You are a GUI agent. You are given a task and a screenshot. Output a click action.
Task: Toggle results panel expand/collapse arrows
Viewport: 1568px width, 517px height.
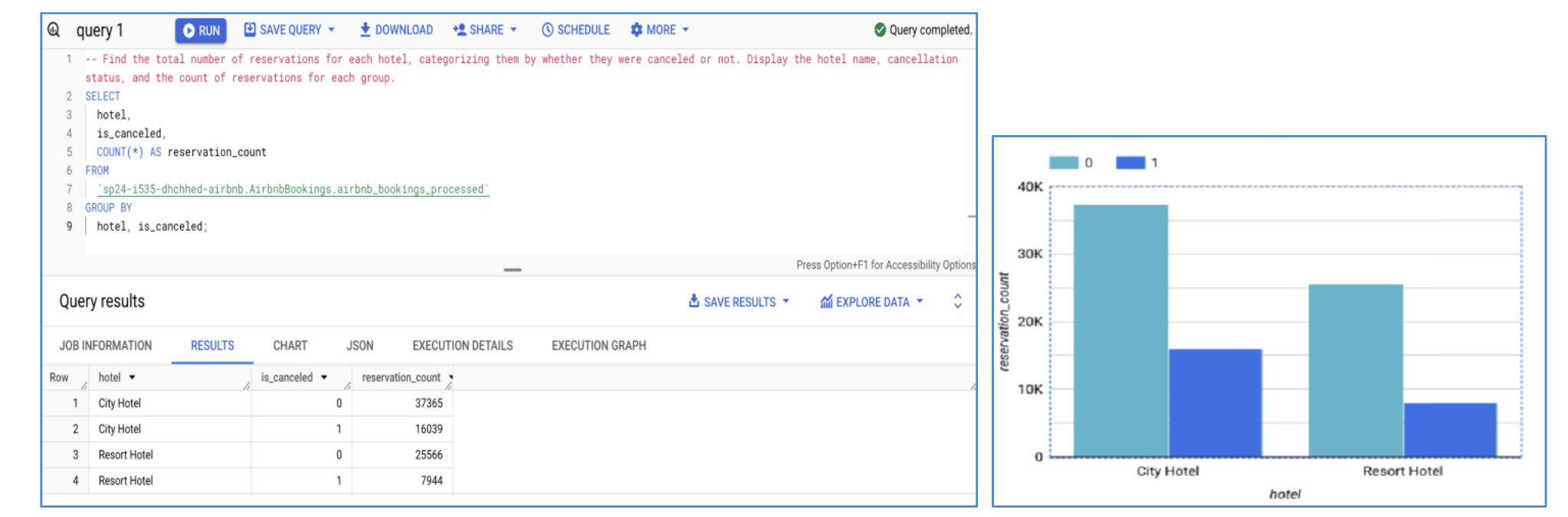[x=957, y=301]
